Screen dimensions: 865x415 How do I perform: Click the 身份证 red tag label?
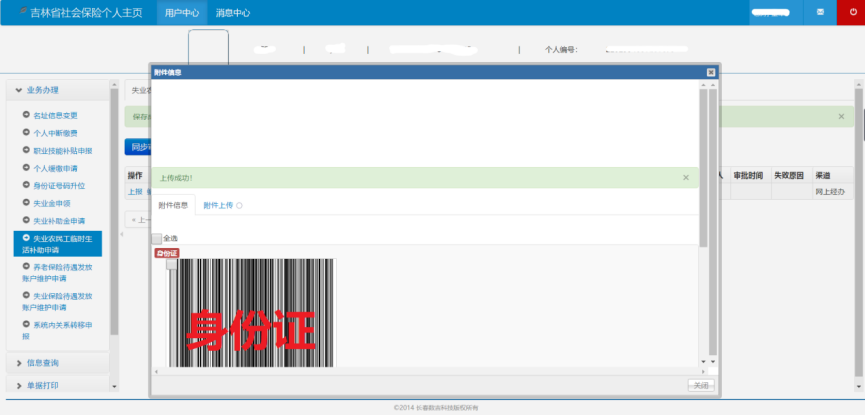(x=166, y=253)
